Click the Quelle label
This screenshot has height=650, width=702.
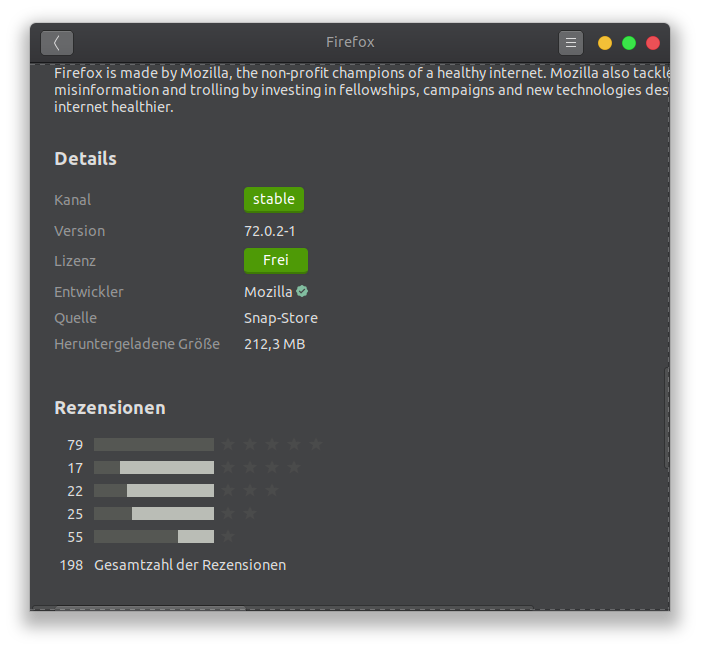75,318
